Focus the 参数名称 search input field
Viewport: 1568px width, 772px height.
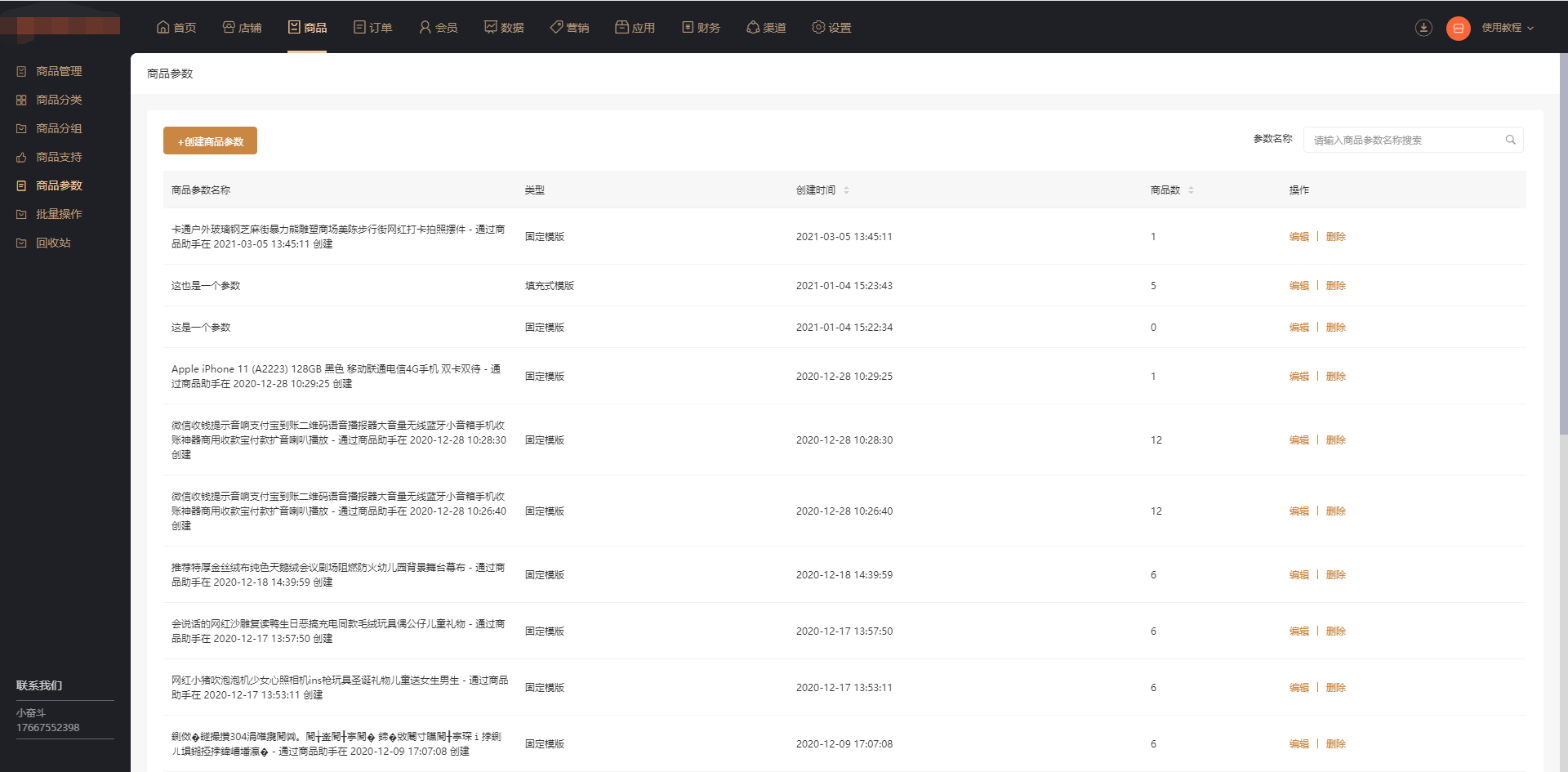(x=1405, y=141)
